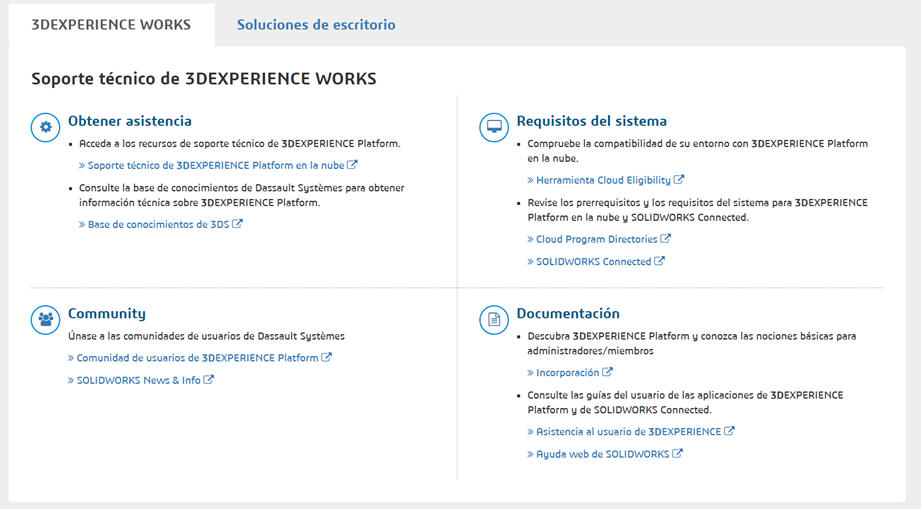
Task: Click external-link icon after Comunidad de usuarios link
Action: pos(327,357)
